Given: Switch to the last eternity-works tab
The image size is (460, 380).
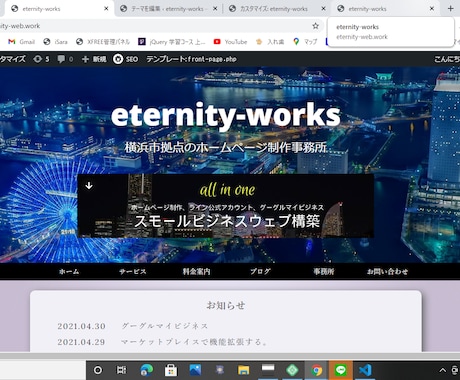Looking at the screenshot, I should pos(385,9).
